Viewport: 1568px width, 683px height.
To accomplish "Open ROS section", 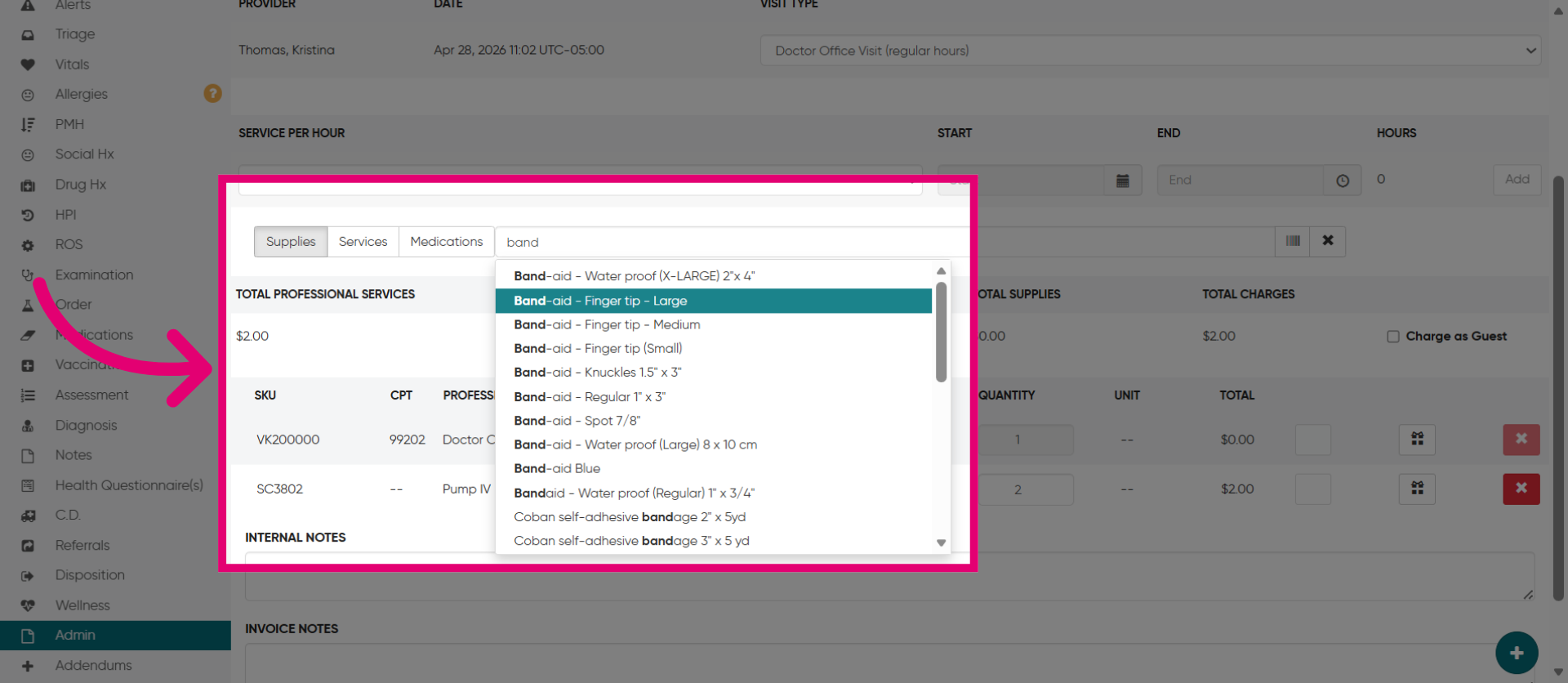I will pos(69,244).
